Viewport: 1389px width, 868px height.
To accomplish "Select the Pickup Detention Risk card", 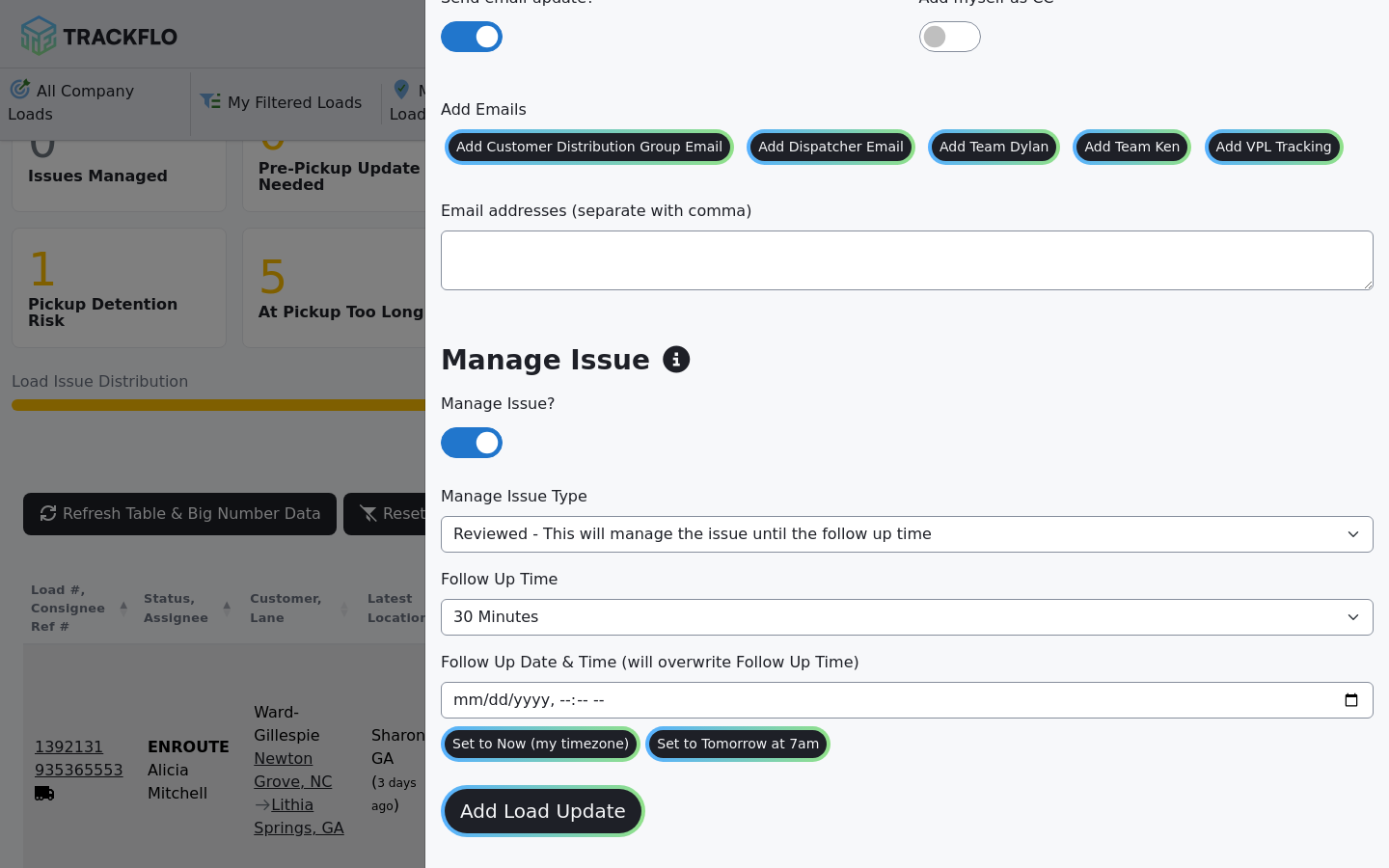I will click(x=120, y=287).
